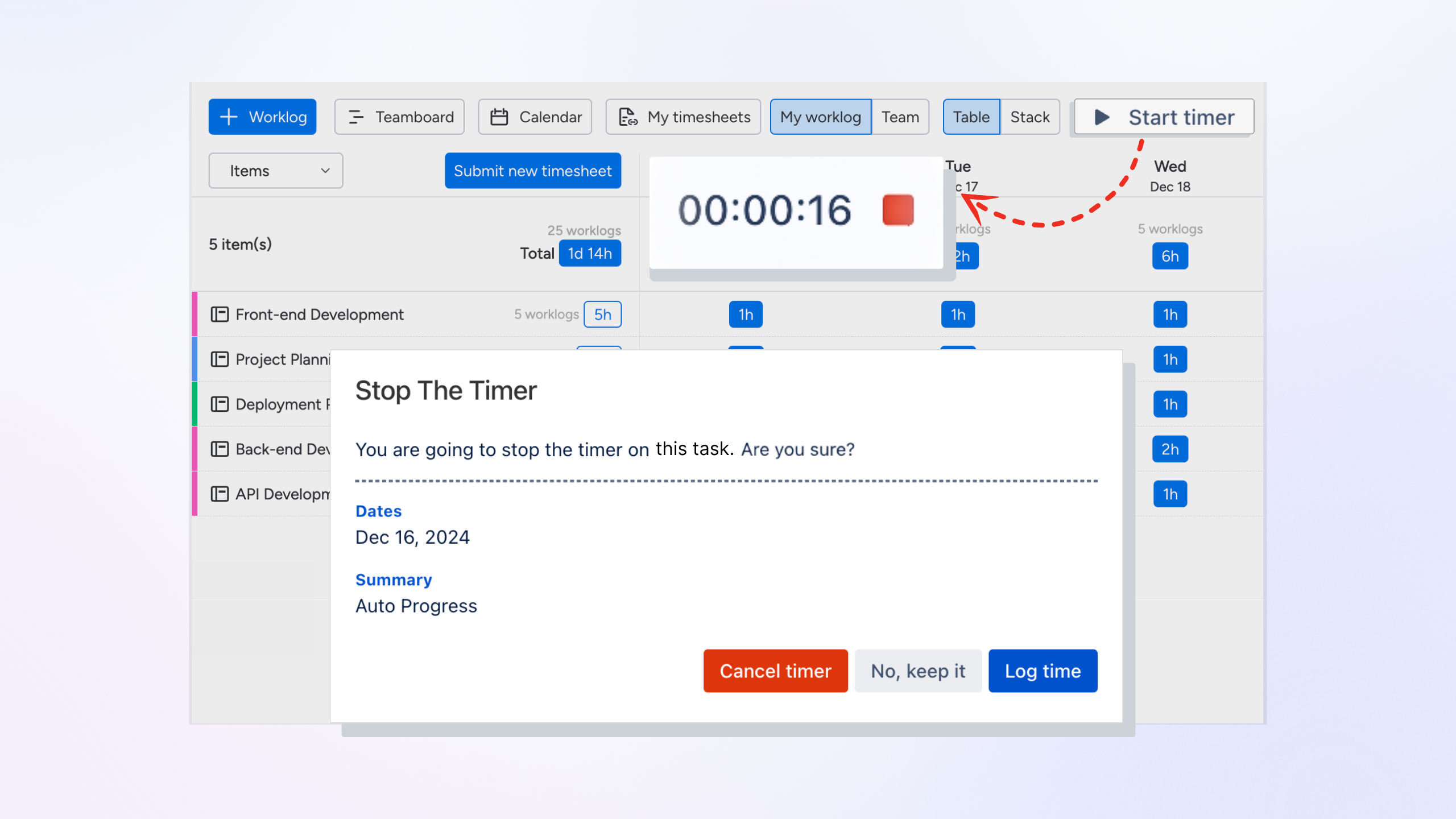Image resolution: width=1456 pixels, height=819 pixels.
Task: Open the Items dropdown
Action: tap(275, 171)
